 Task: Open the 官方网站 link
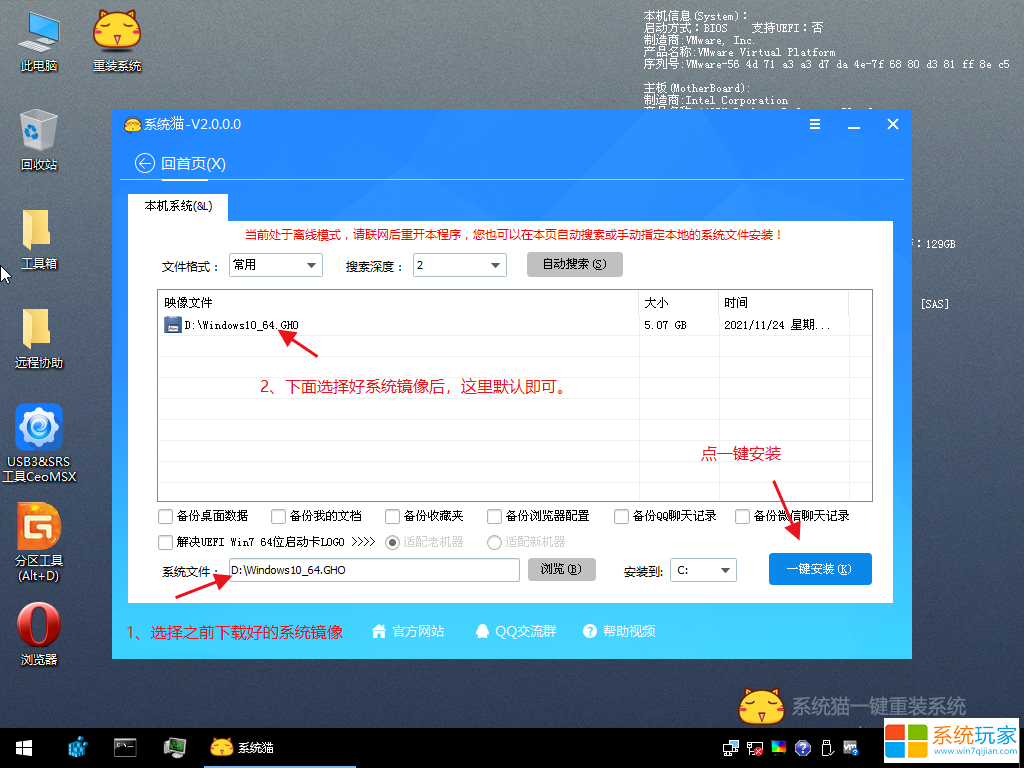tap(418, 632)
